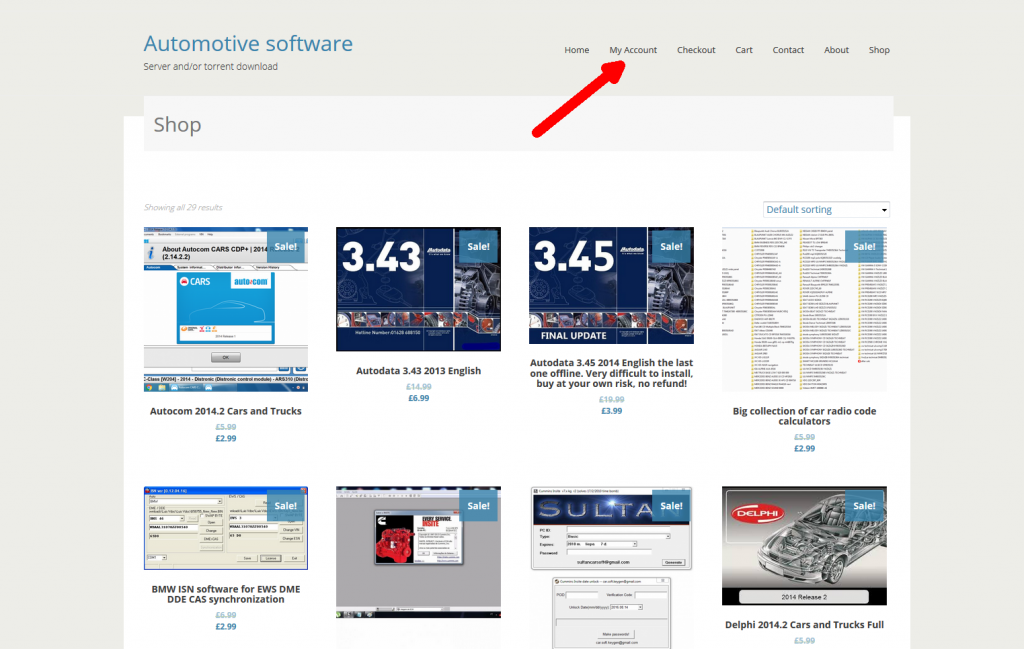Open the Autodata 3.43 2013 English product
The width and height of the screenshot is (1024, 649).
[418, 370]
